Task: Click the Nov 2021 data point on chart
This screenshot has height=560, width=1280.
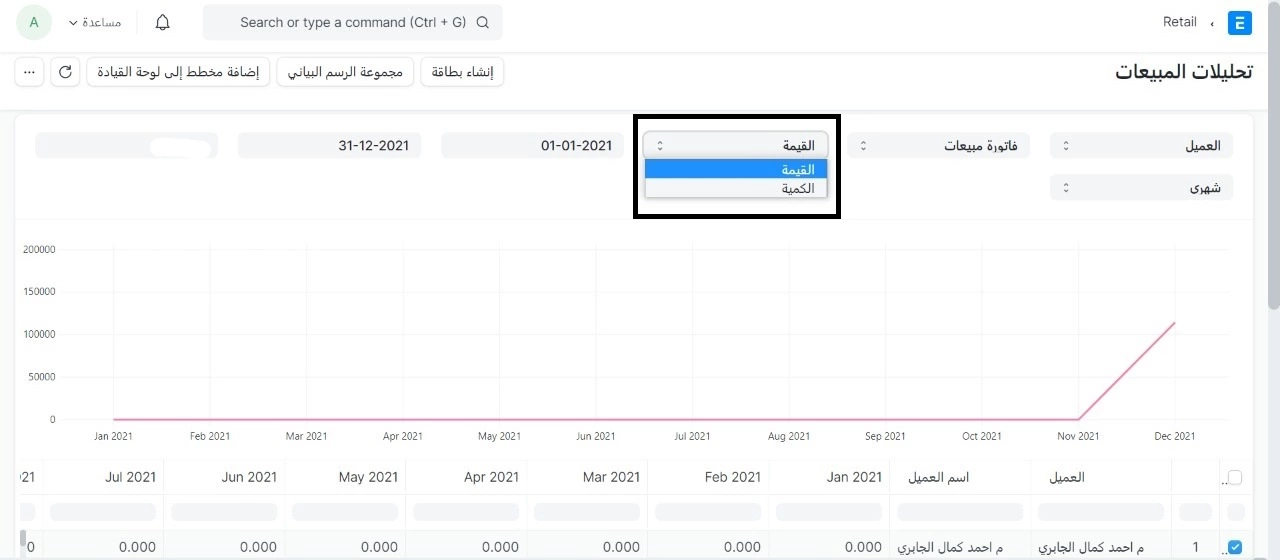Action: [1078, 419]
